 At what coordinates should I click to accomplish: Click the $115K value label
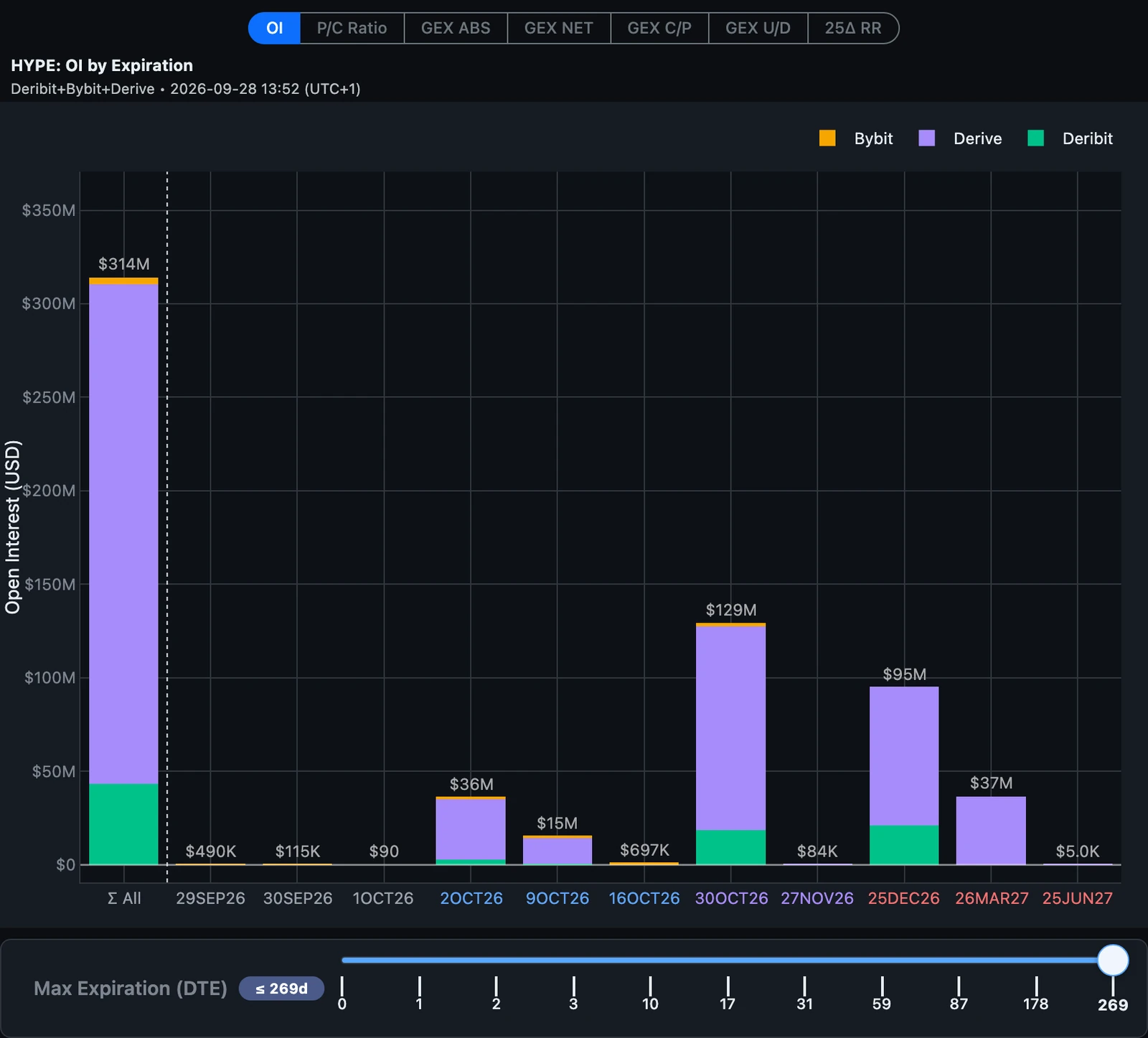pos(298,851)
